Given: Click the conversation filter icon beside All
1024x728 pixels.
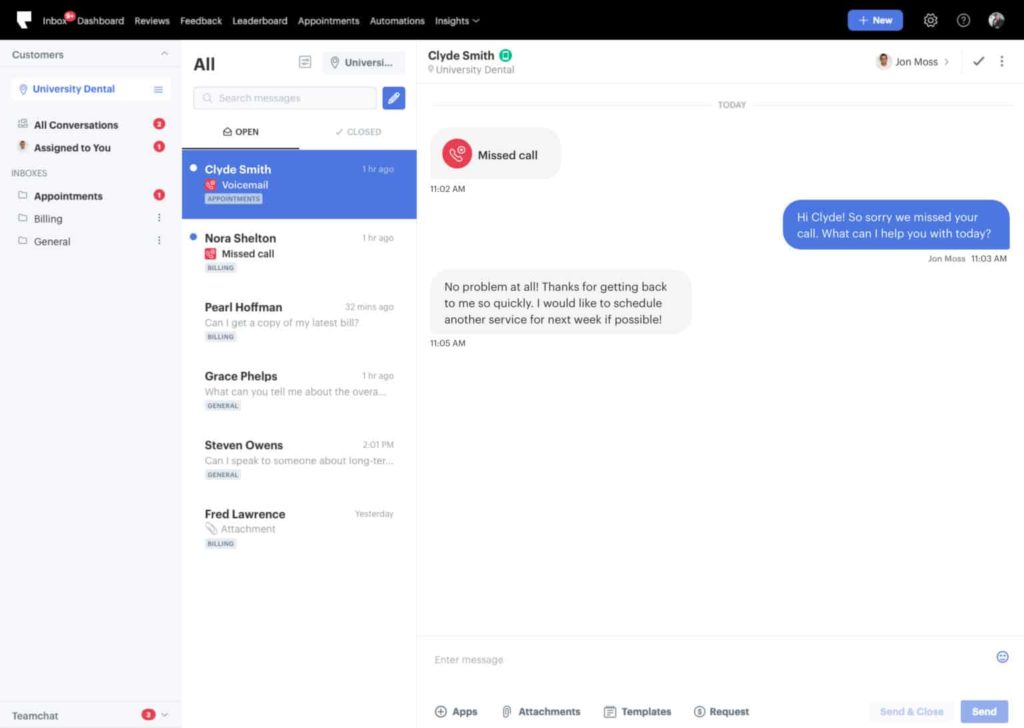Looking at the screenshot, I should 305,62.
